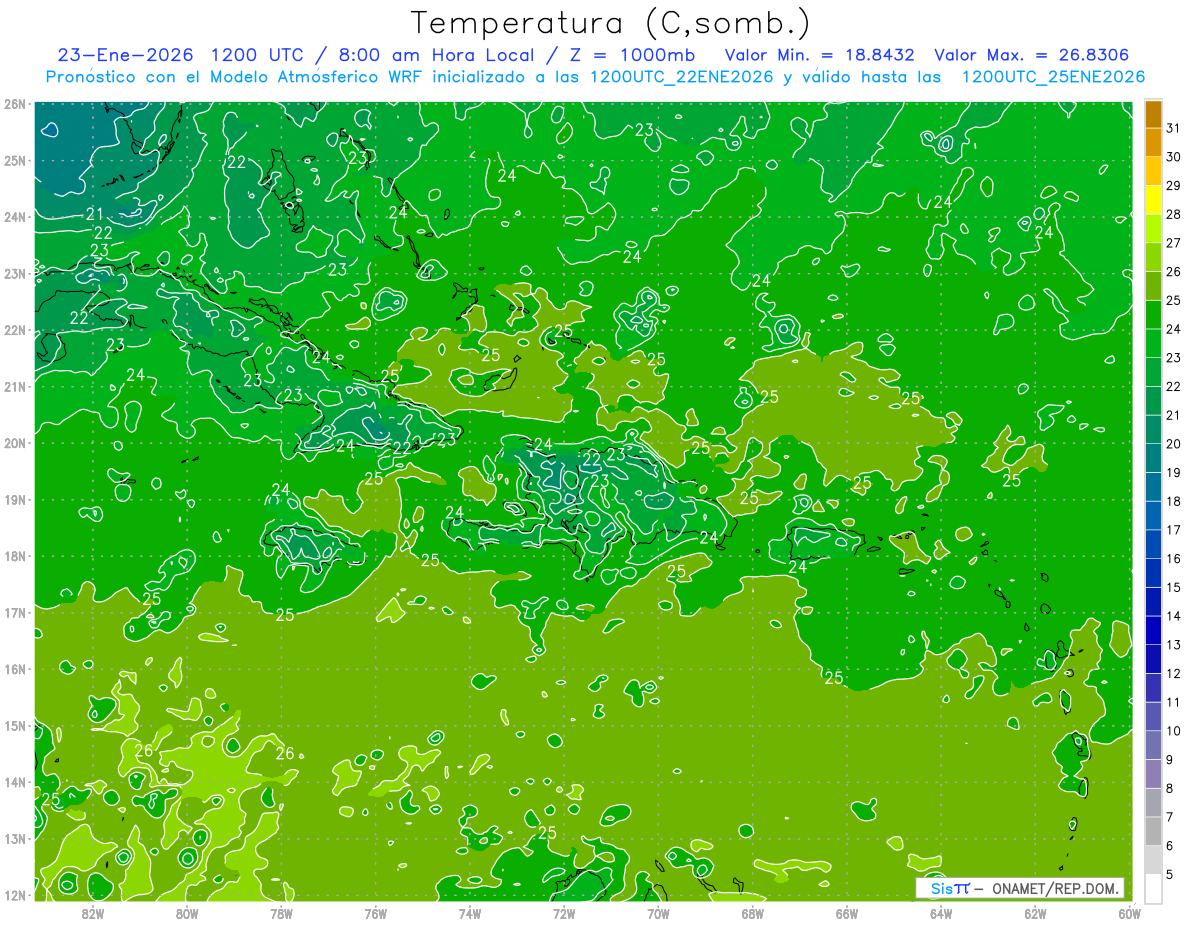The height and width of the screenshot is (927, 1200).
Task: Click the "25N" latitude axis label
Action: pyautogui.click(x=14, y=161)
